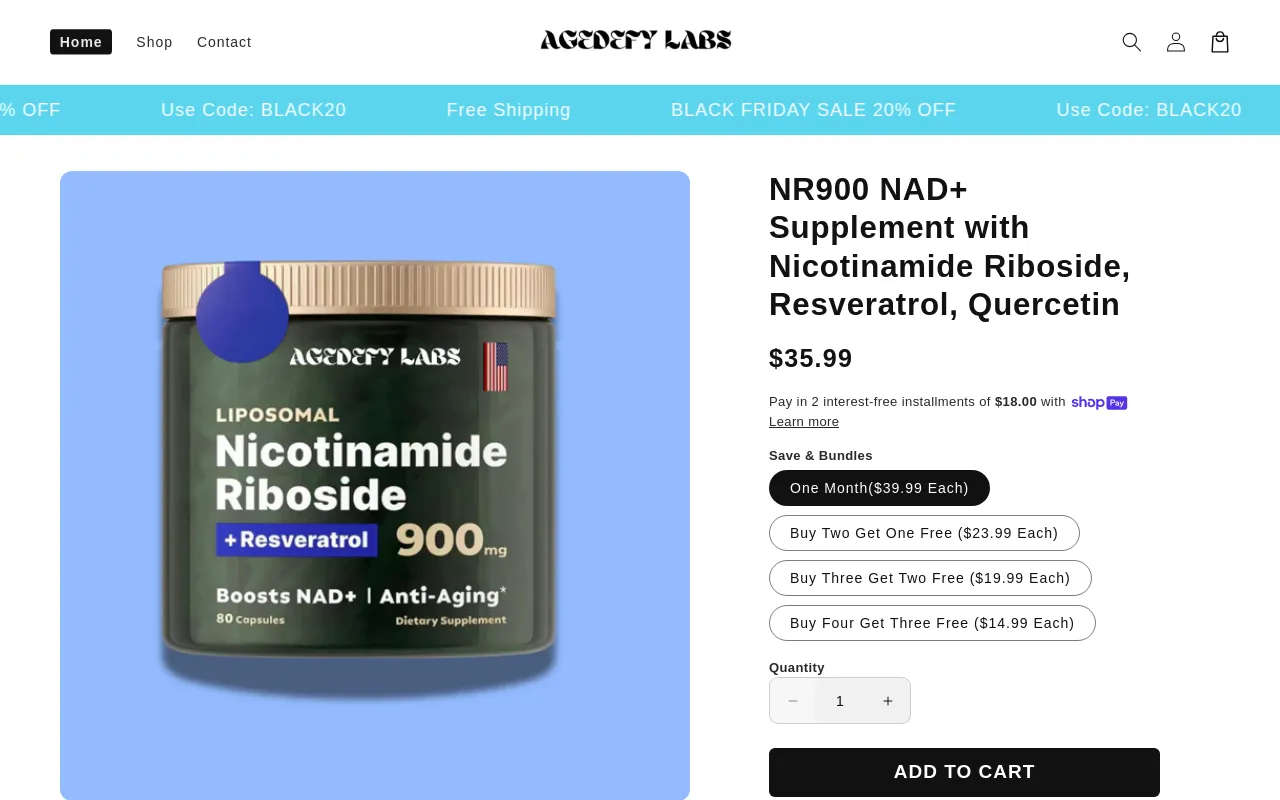Click the Shop Pay logo

coord(1099,402)
